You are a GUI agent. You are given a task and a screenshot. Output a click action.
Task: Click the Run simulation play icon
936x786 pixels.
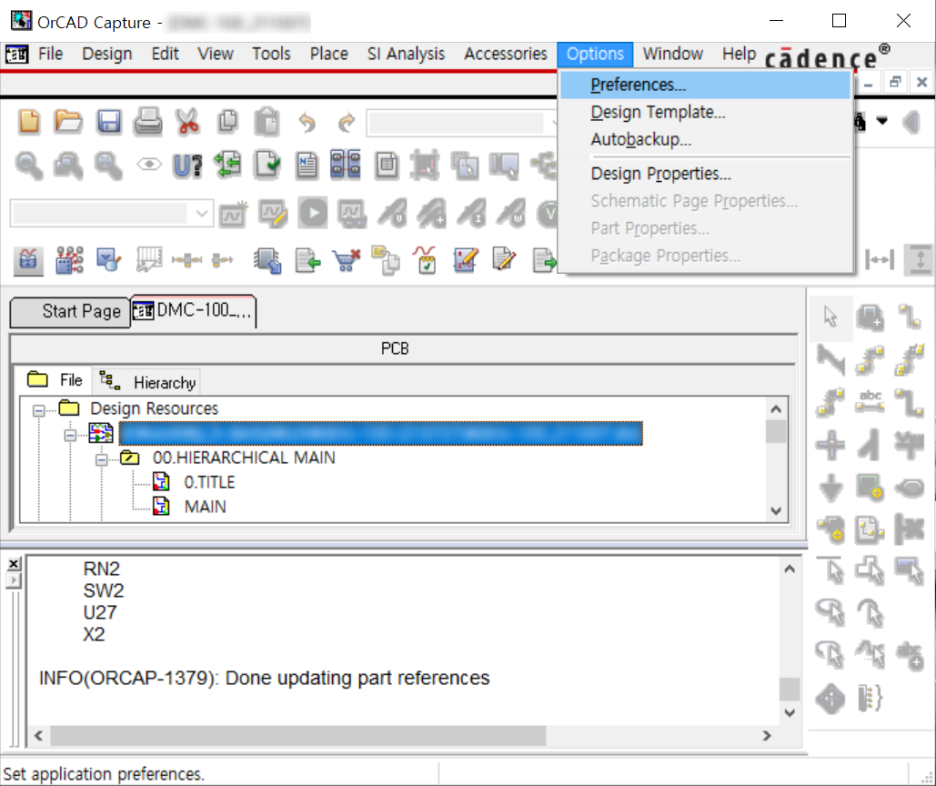(313, 212)
